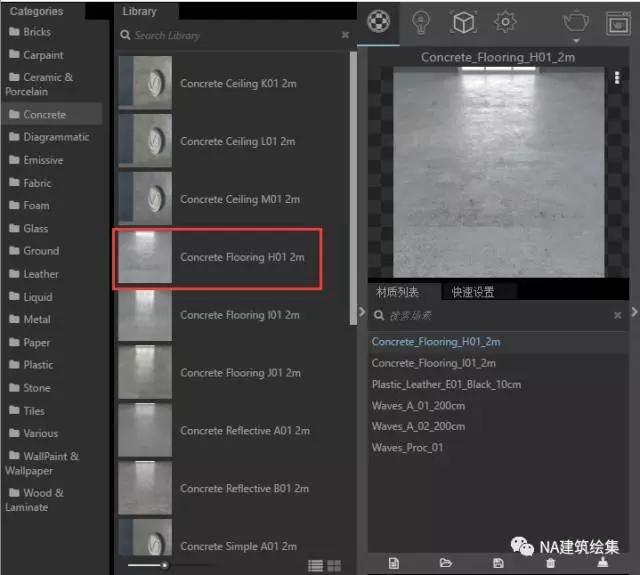Select Concrete_Flooring_I01_2m in material list

tap(433, 363)
